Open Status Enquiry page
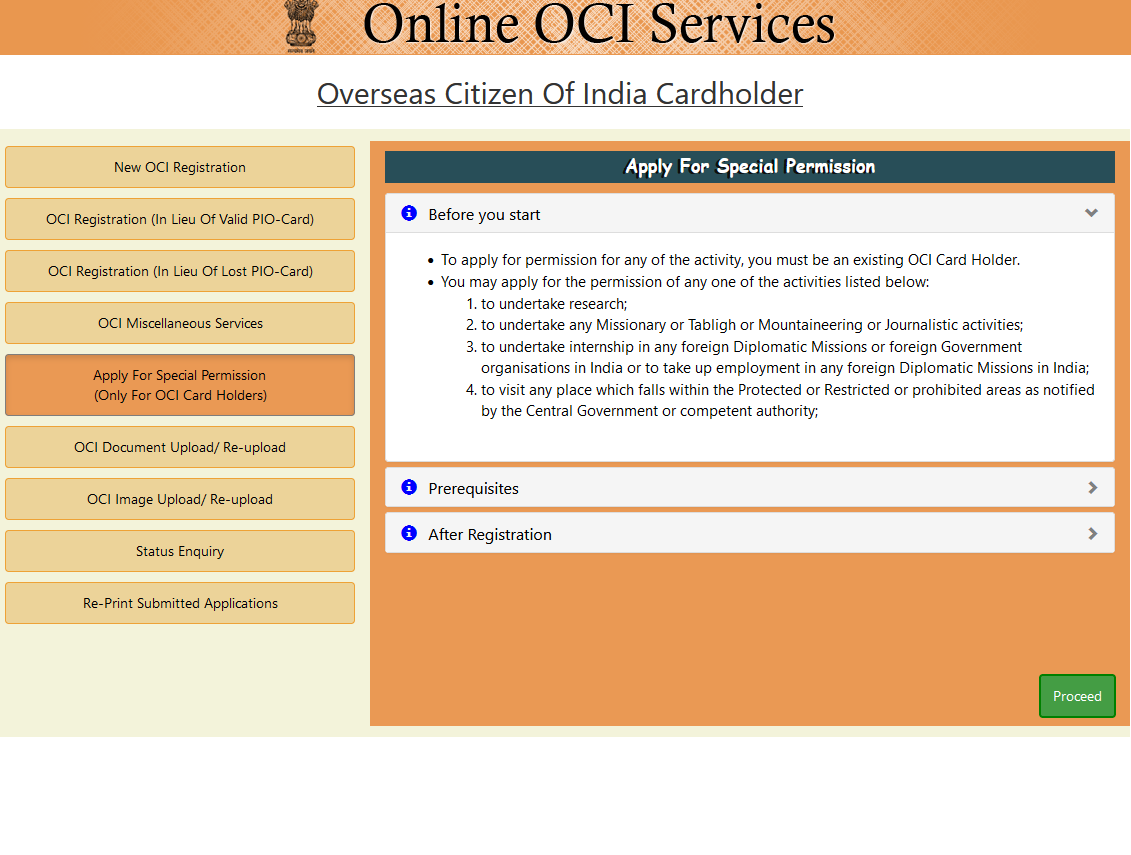Image resolution: width=1131 pixels, height=855 pixels. click(180, 551)
